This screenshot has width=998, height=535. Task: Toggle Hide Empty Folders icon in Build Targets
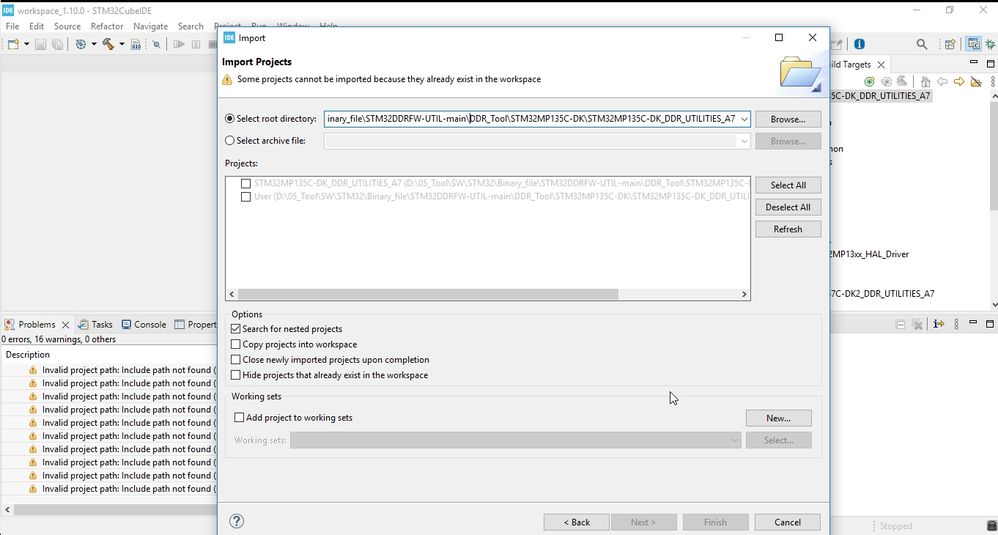[976, 81]
